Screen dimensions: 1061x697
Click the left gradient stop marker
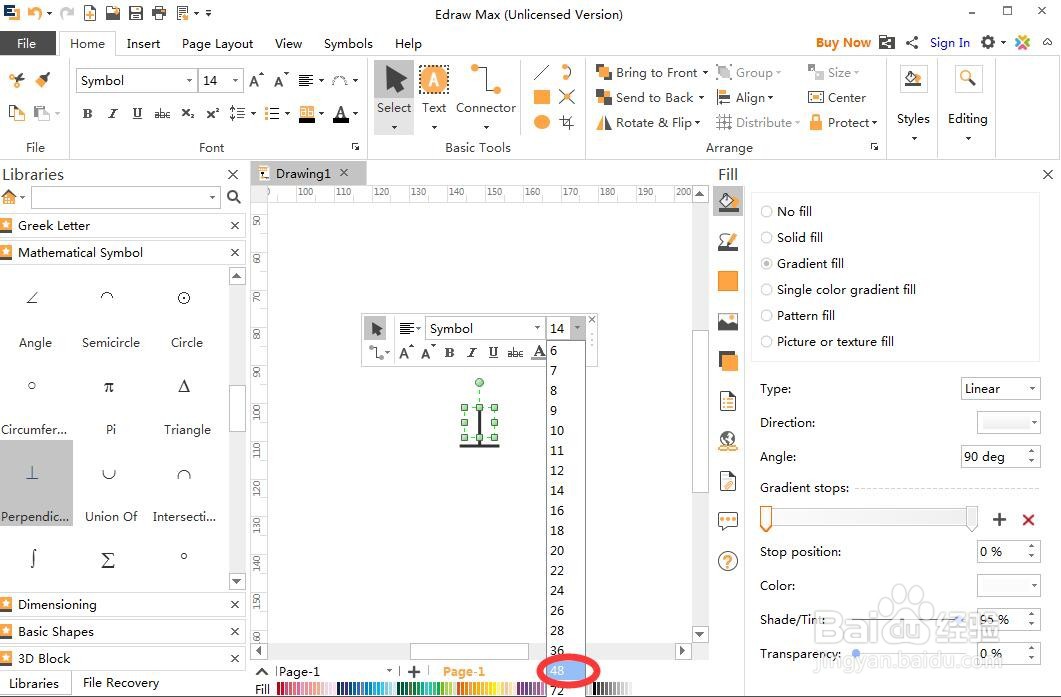765,519
